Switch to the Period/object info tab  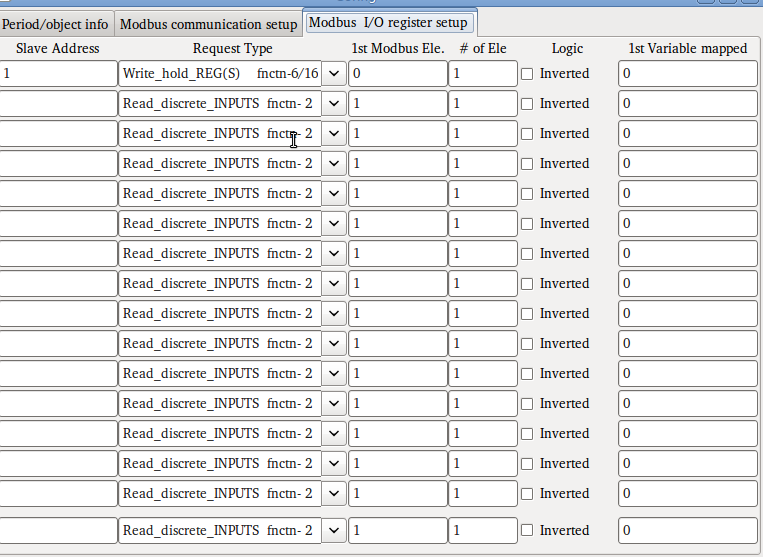[x=56, y=24]
